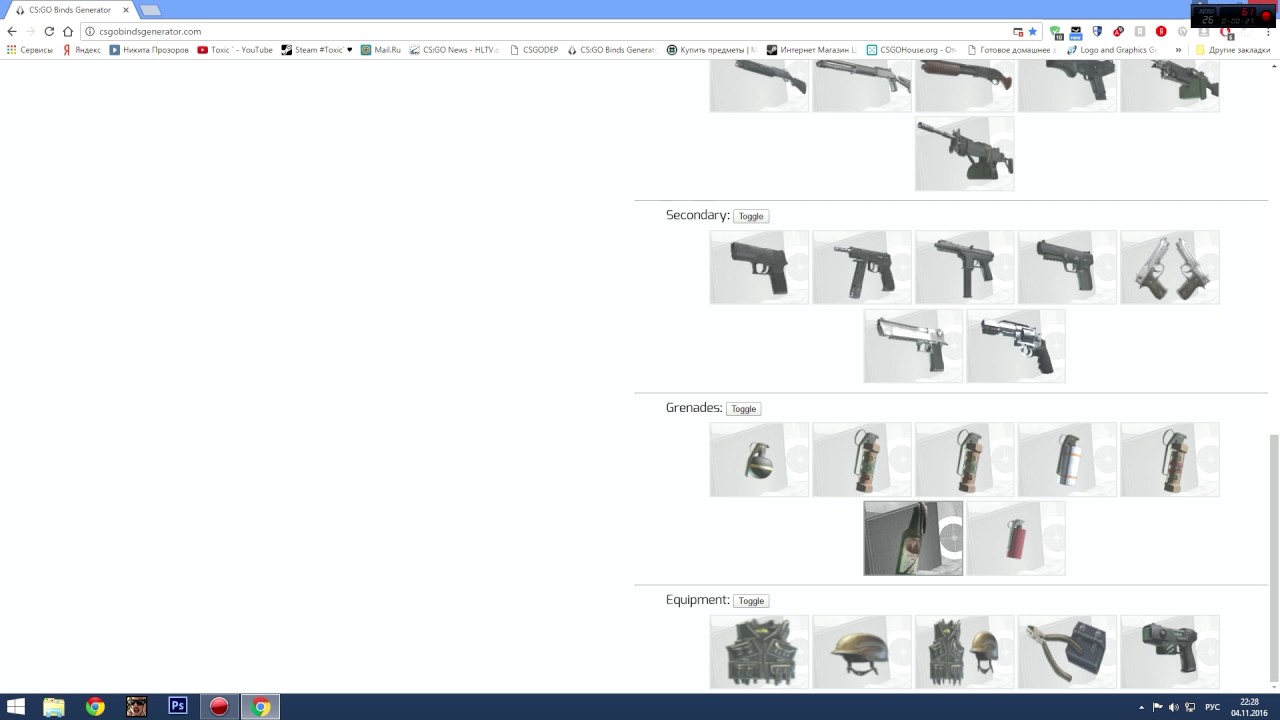Select the Kevlar vest only thumbnail
Screen dimensions: 1280x720
(759, 652)
